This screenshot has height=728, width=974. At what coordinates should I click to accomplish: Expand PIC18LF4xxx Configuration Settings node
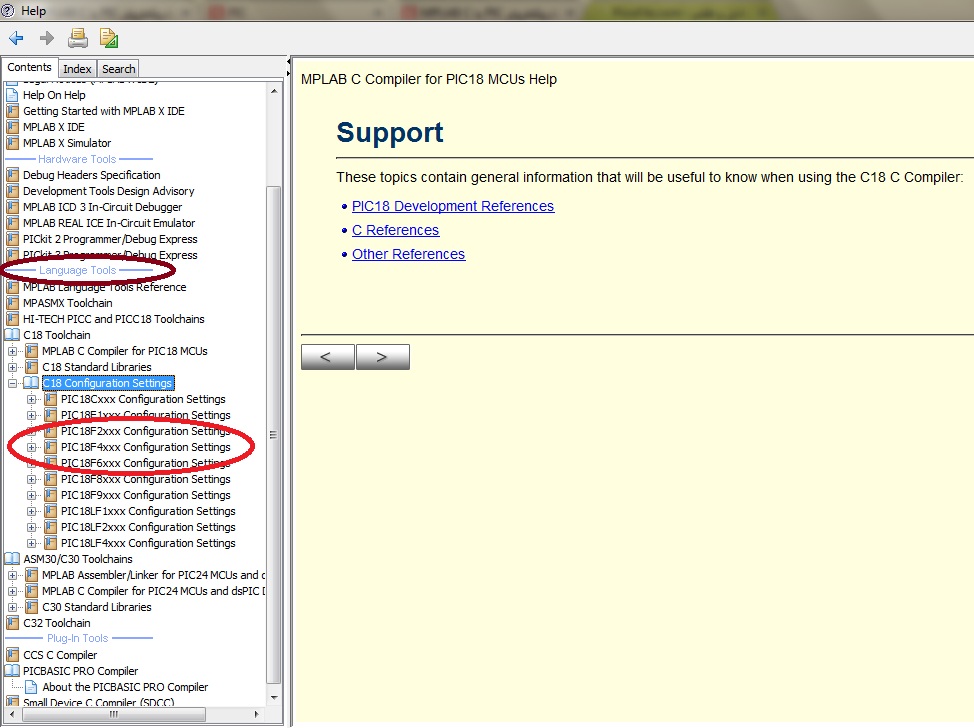click(x=32, y=544)
